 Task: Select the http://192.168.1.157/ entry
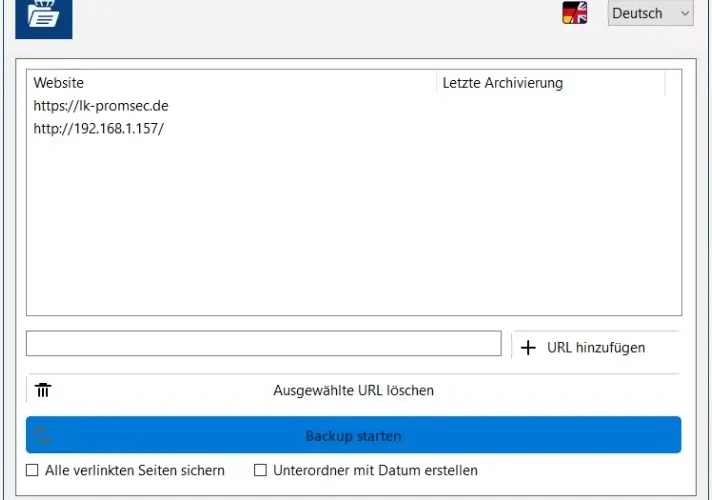[99, 129]
